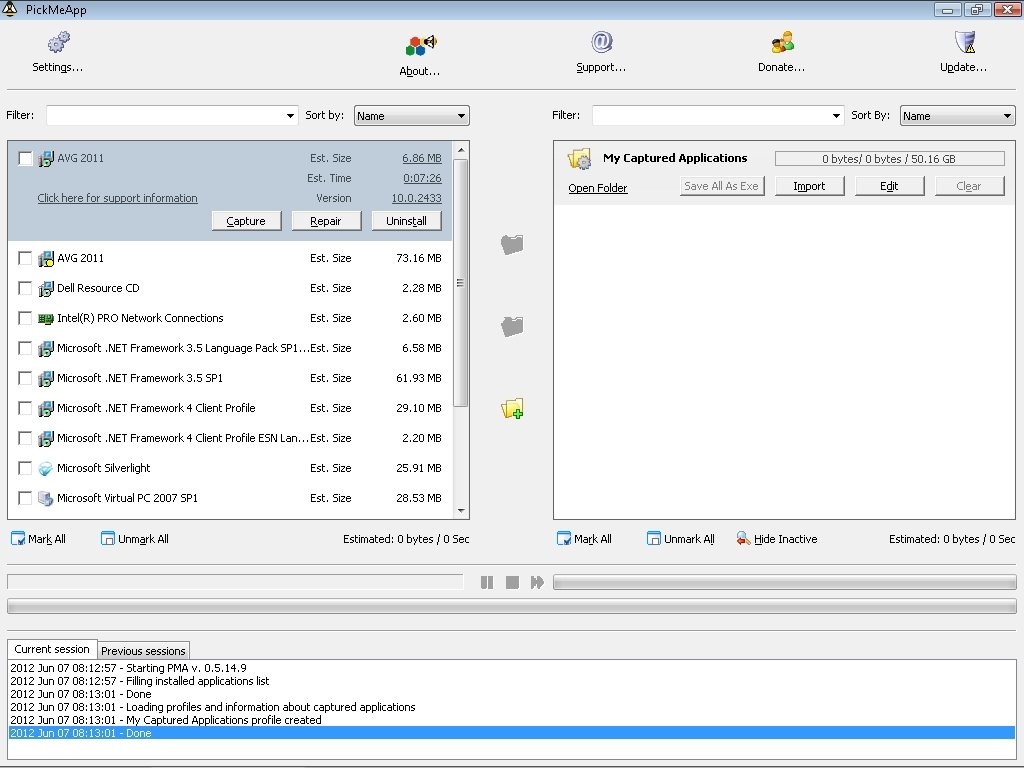Switch to Previous sessions tab
1024x768 pixels.
point(144,650)
